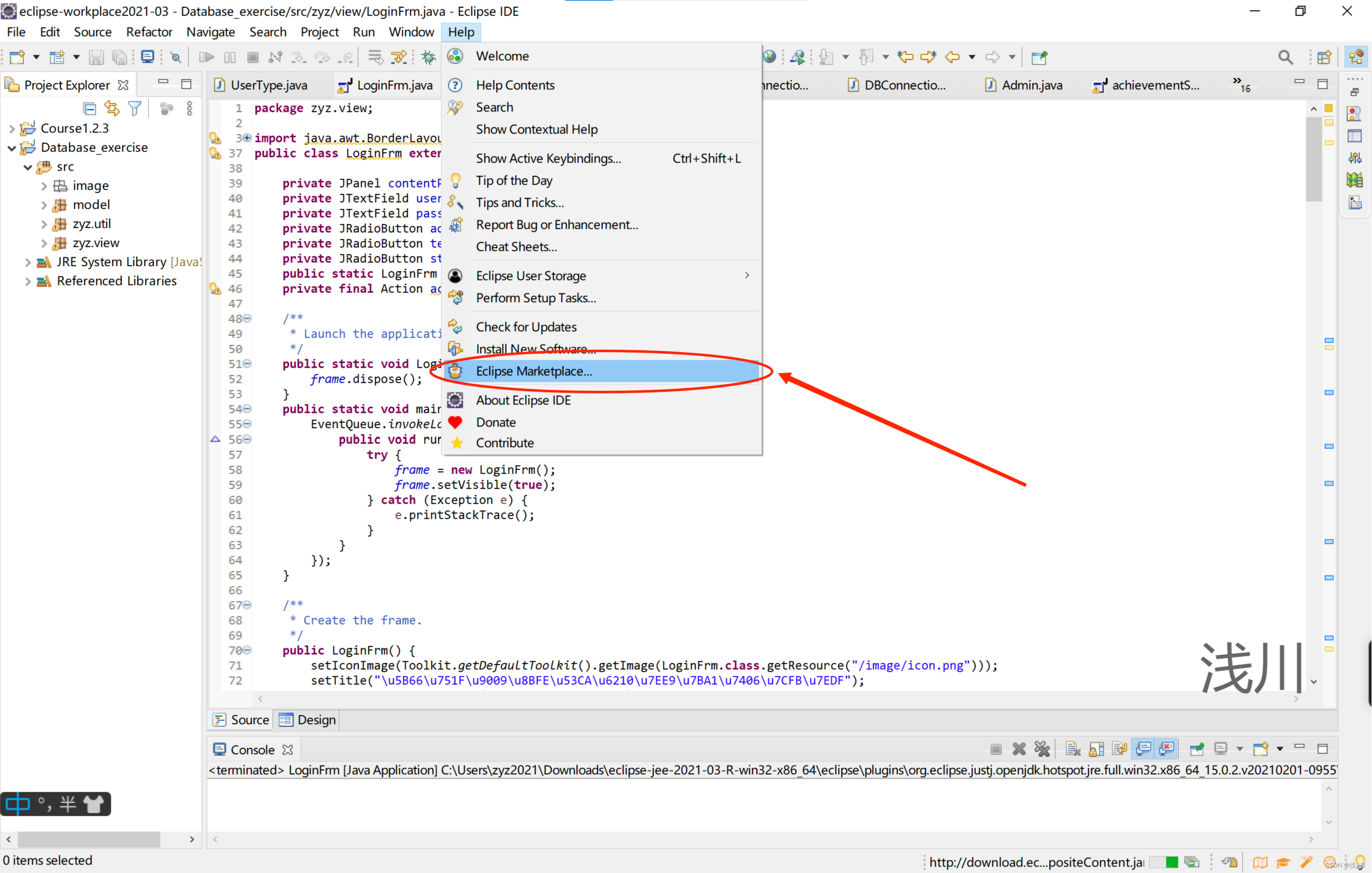Click the green progress bar in status bar
1372x873 pixels.
coord(1163,862)
